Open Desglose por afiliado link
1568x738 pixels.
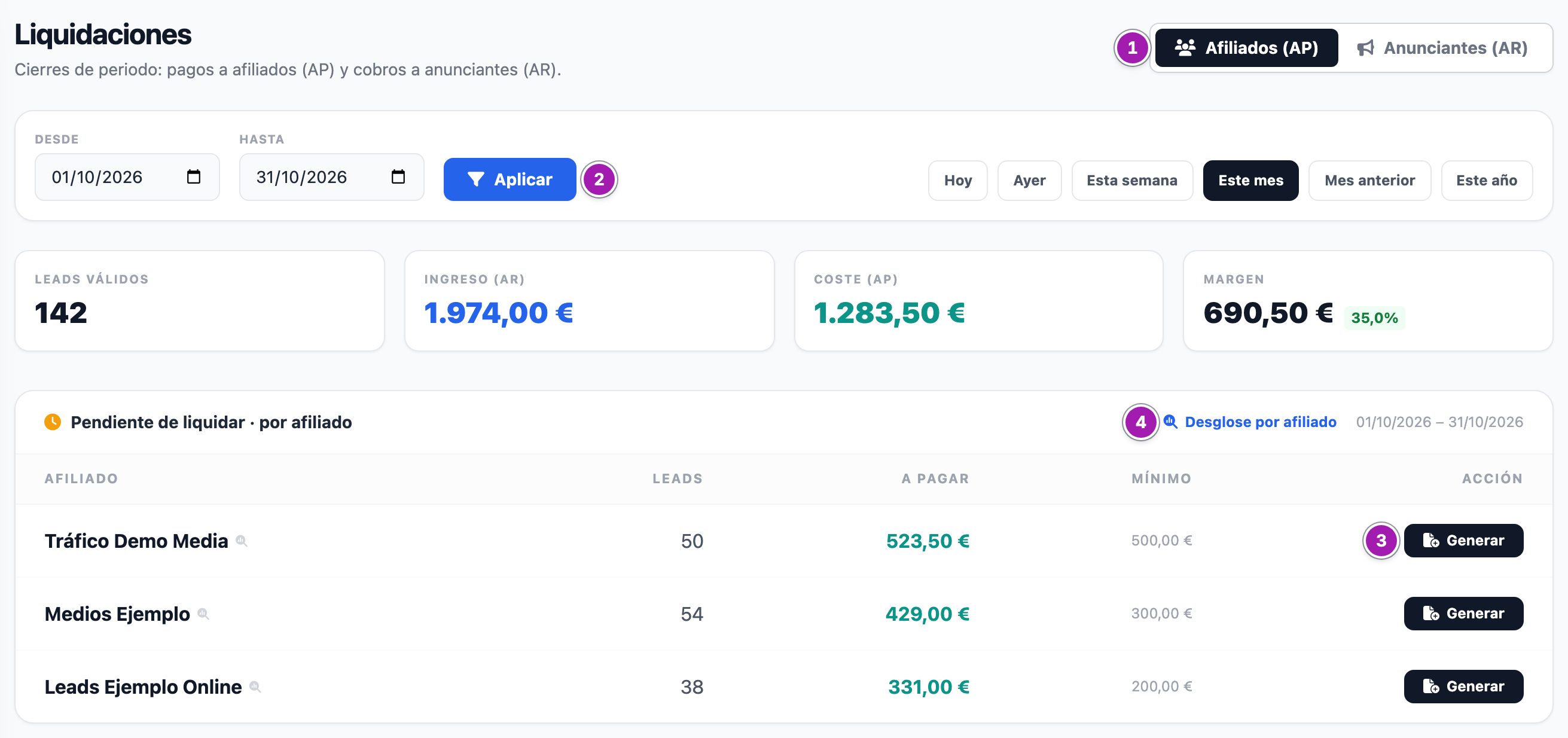(x=1250, y=422)
